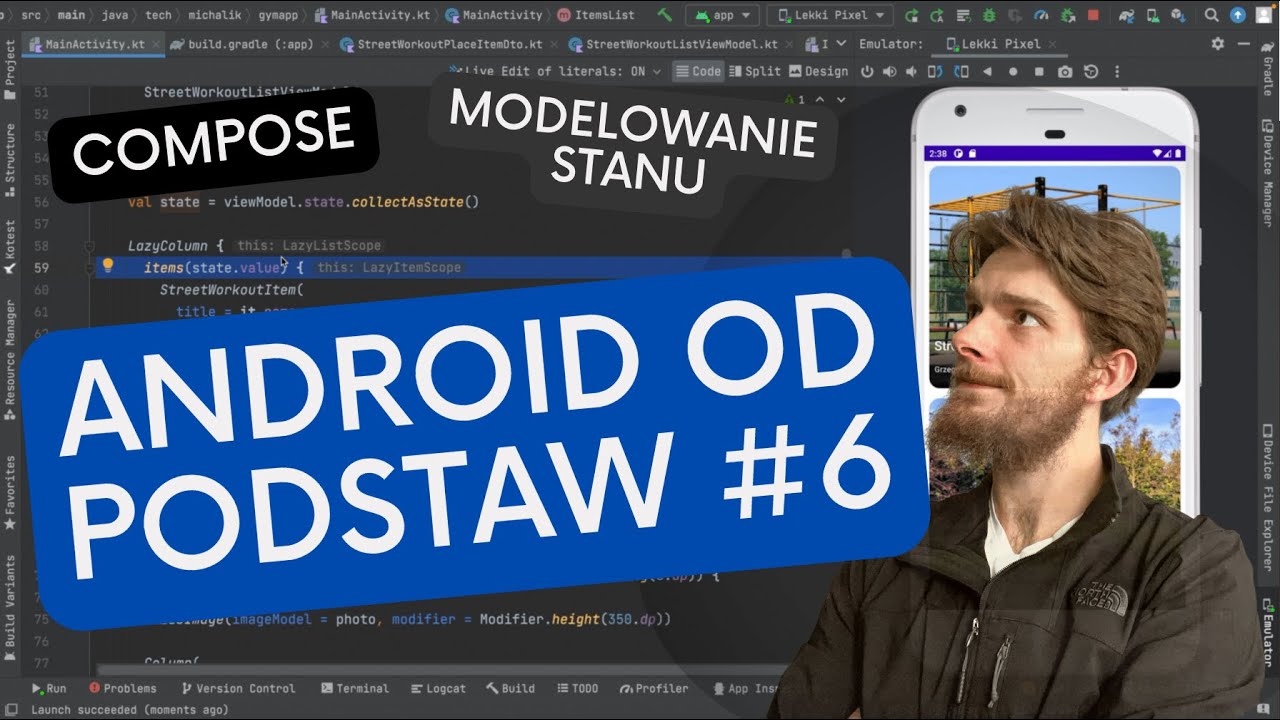
Task: Take an emulator screenshot with camera icon
Action: coord(1065,72)
